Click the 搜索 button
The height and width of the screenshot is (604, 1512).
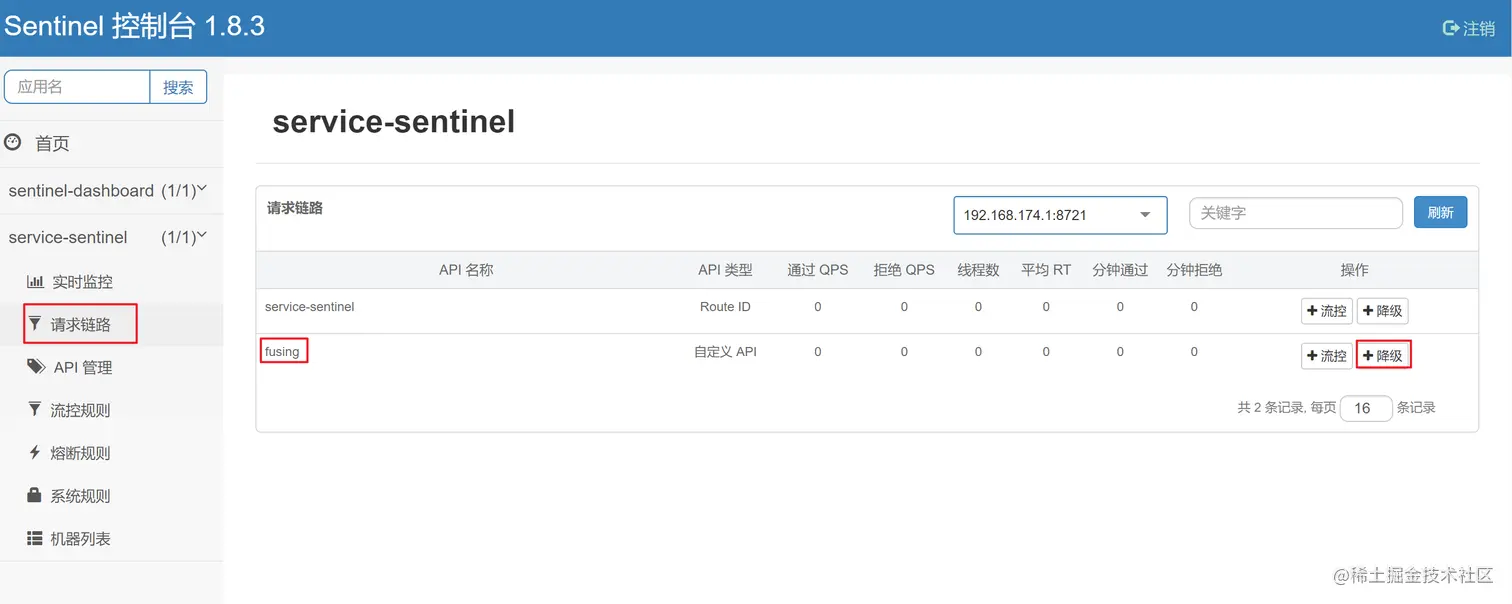click(x=178, y=87)
